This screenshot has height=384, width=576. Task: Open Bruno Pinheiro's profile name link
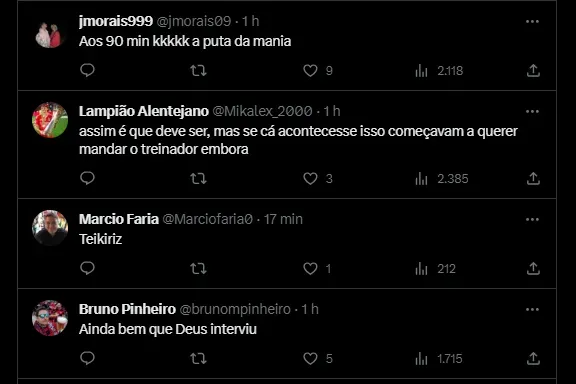tap(127, 309)
